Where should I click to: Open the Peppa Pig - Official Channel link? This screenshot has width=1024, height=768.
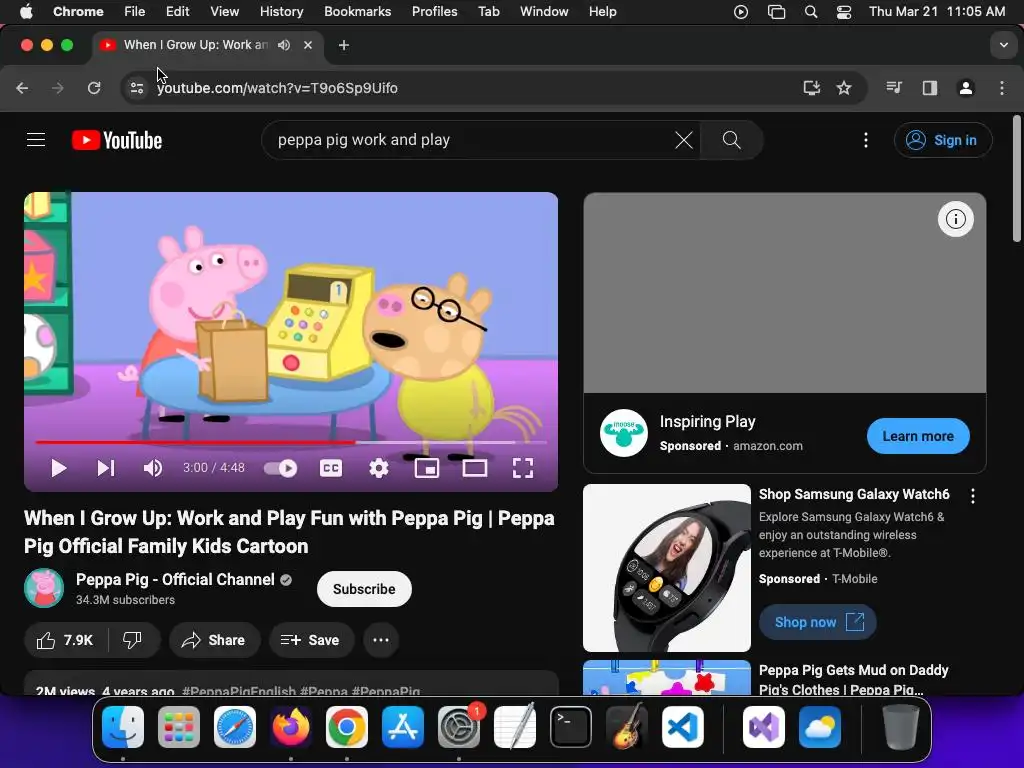pyautogui.click(x=175, y=579)
